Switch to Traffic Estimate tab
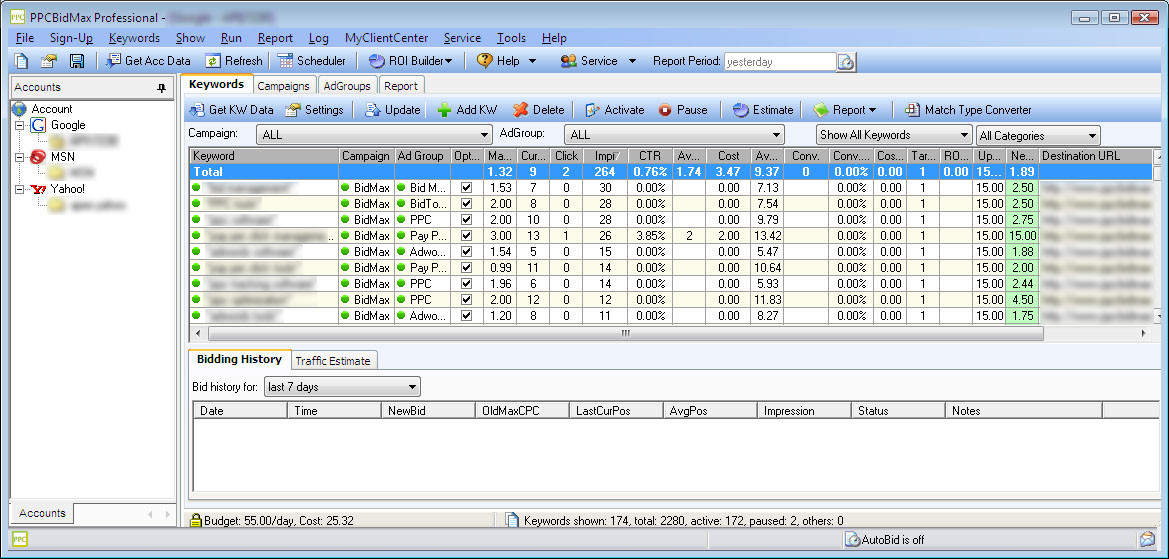Image resolution: width=1169 pixels, height=559 pixels. tap(333, 361)
